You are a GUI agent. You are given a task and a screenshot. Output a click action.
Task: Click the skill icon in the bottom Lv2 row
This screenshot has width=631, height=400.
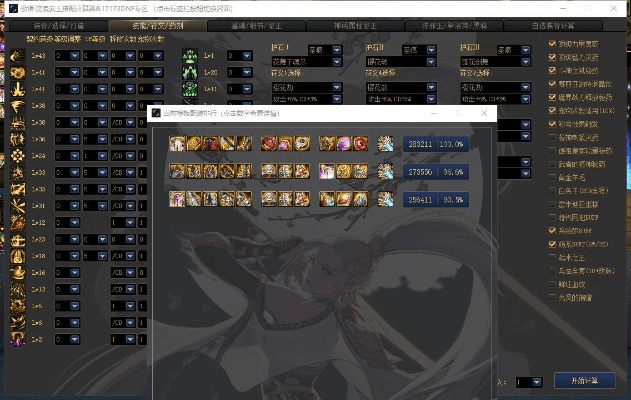[x=17, y=340]
